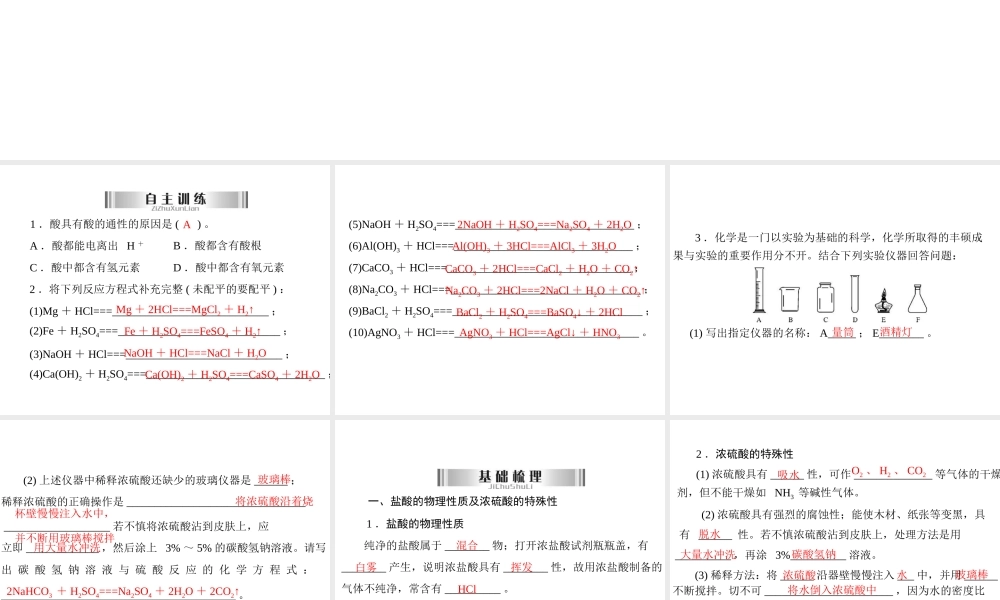
Task: Click the red answer 将水倒入浓硫酸中
Action: point(832,590)
